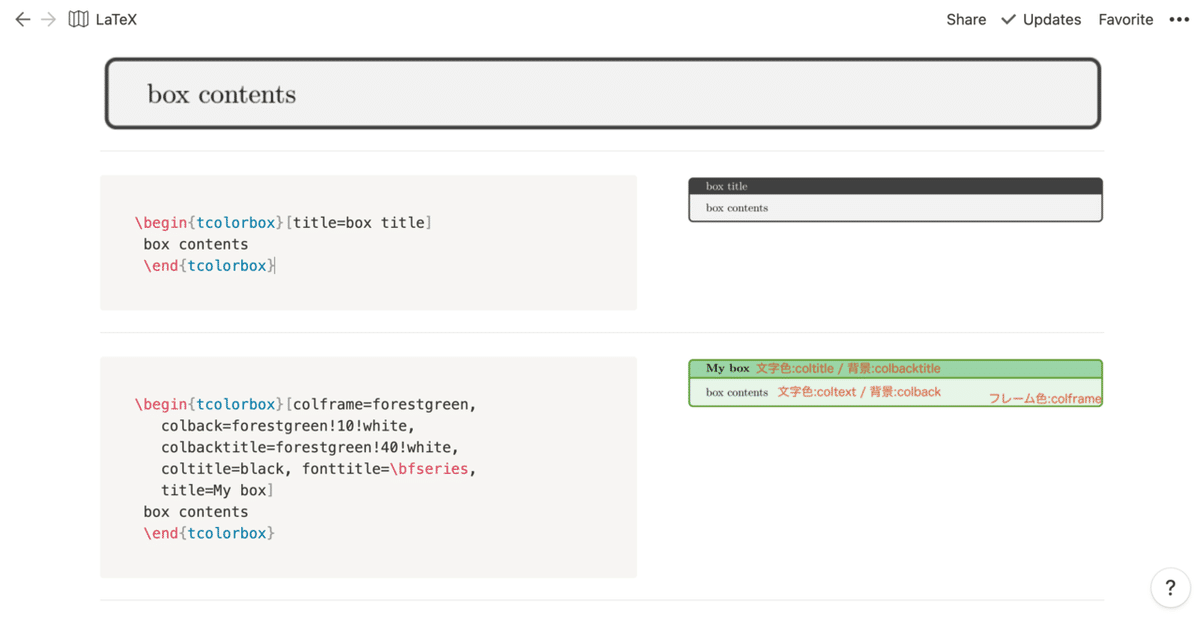Mark page as Favorite
Viewport: 1200px width, 620px height.
1125,19
